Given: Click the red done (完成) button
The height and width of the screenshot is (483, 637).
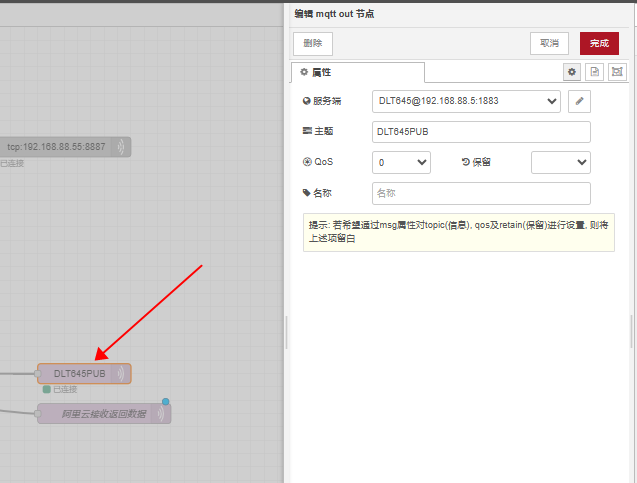Looking at the screenshot, I should pos(599,43).
